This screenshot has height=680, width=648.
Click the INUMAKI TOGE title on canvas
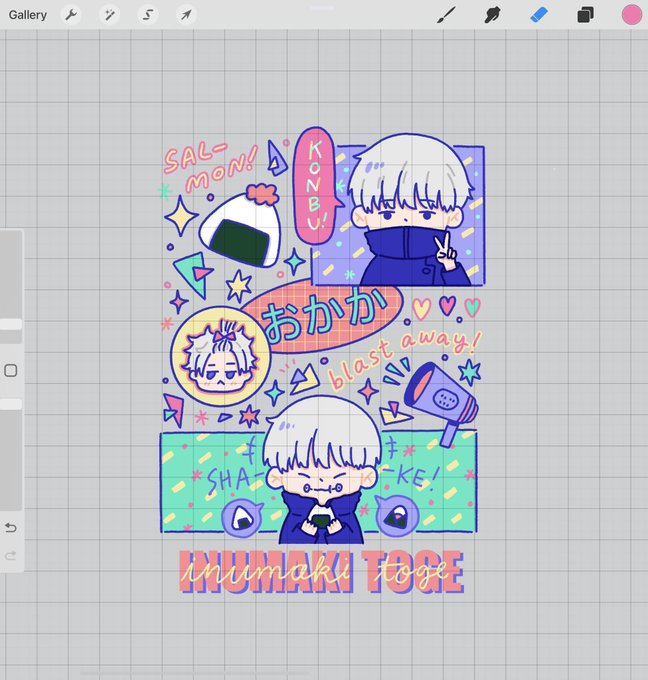pos(321,572)
